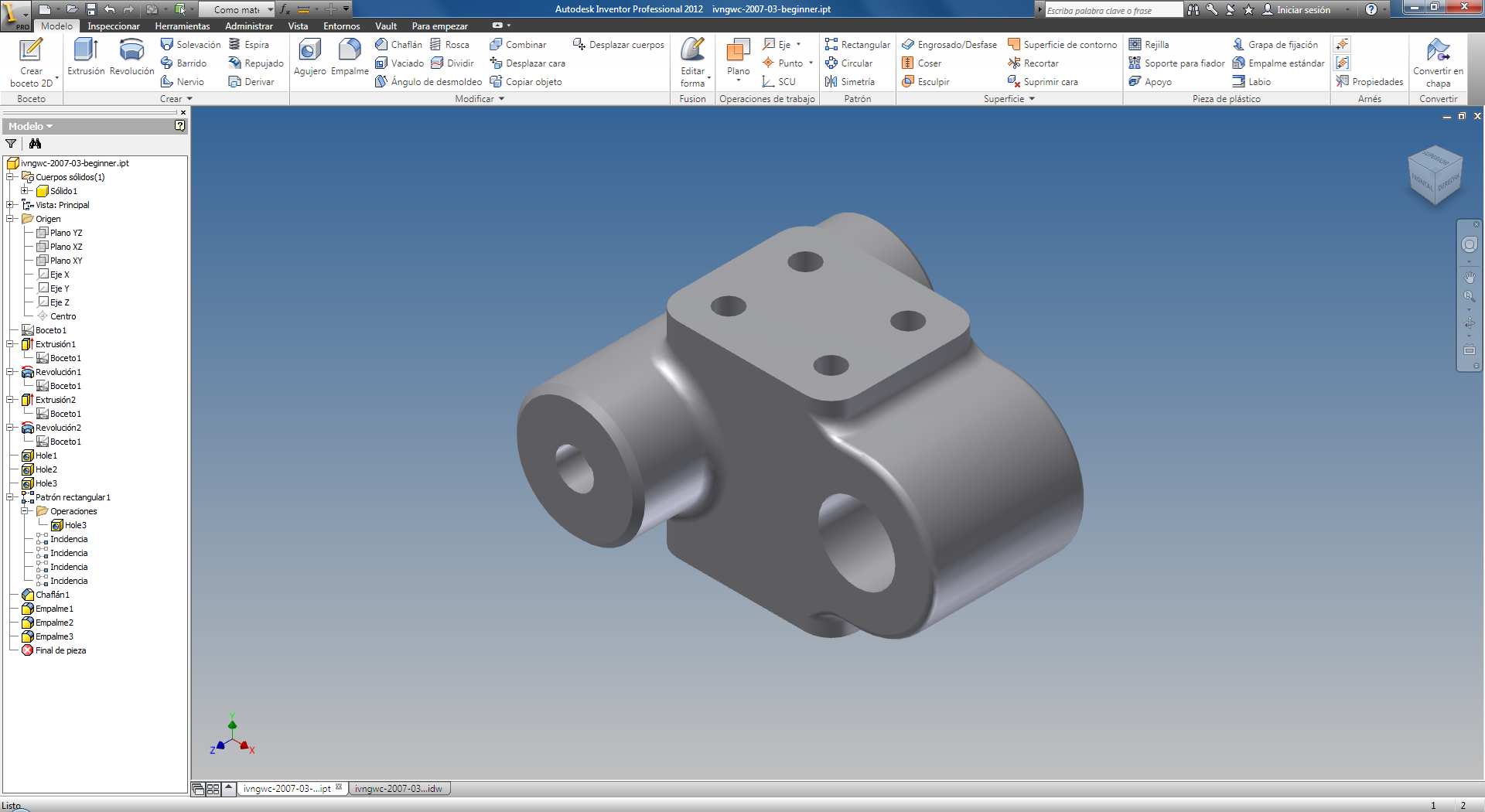
Task: Click Convertir en chapa
Action: click(1438, 62)
